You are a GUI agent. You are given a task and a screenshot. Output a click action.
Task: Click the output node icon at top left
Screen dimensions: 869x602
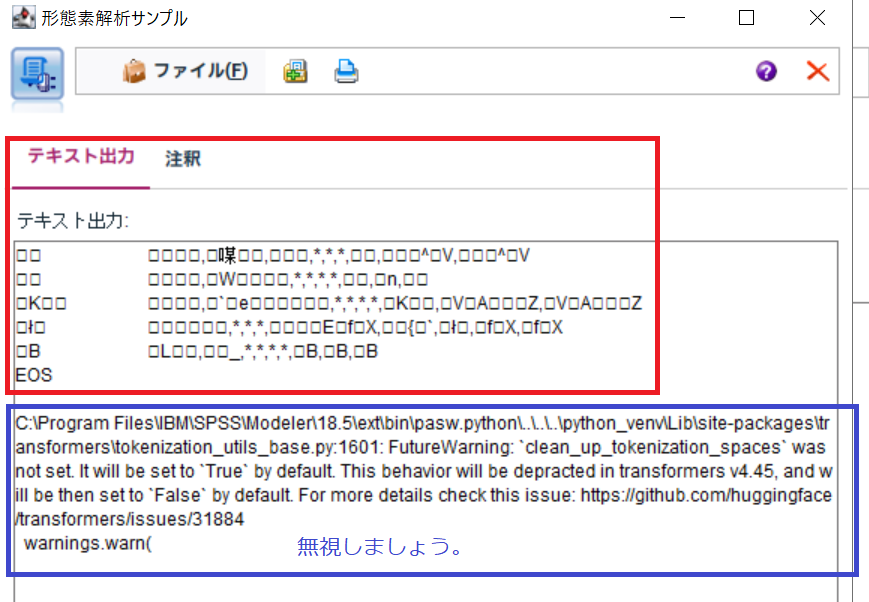tap(37, 74)
